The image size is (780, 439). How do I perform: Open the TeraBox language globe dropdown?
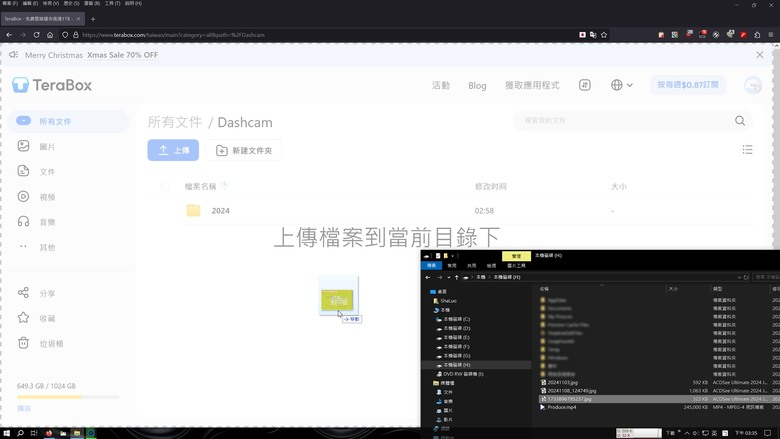621,85
